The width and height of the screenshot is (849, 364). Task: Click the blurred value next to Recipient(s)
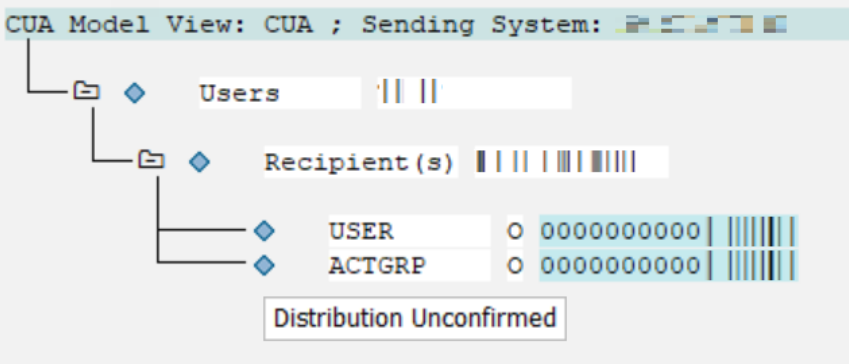[571, 162]
